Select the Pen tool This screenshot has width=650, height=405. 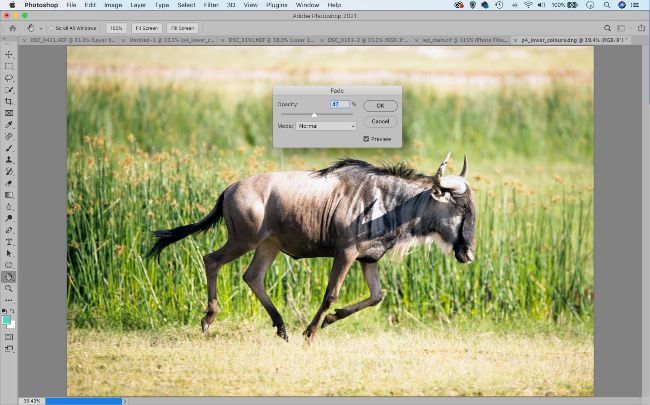tap(9, 230)
